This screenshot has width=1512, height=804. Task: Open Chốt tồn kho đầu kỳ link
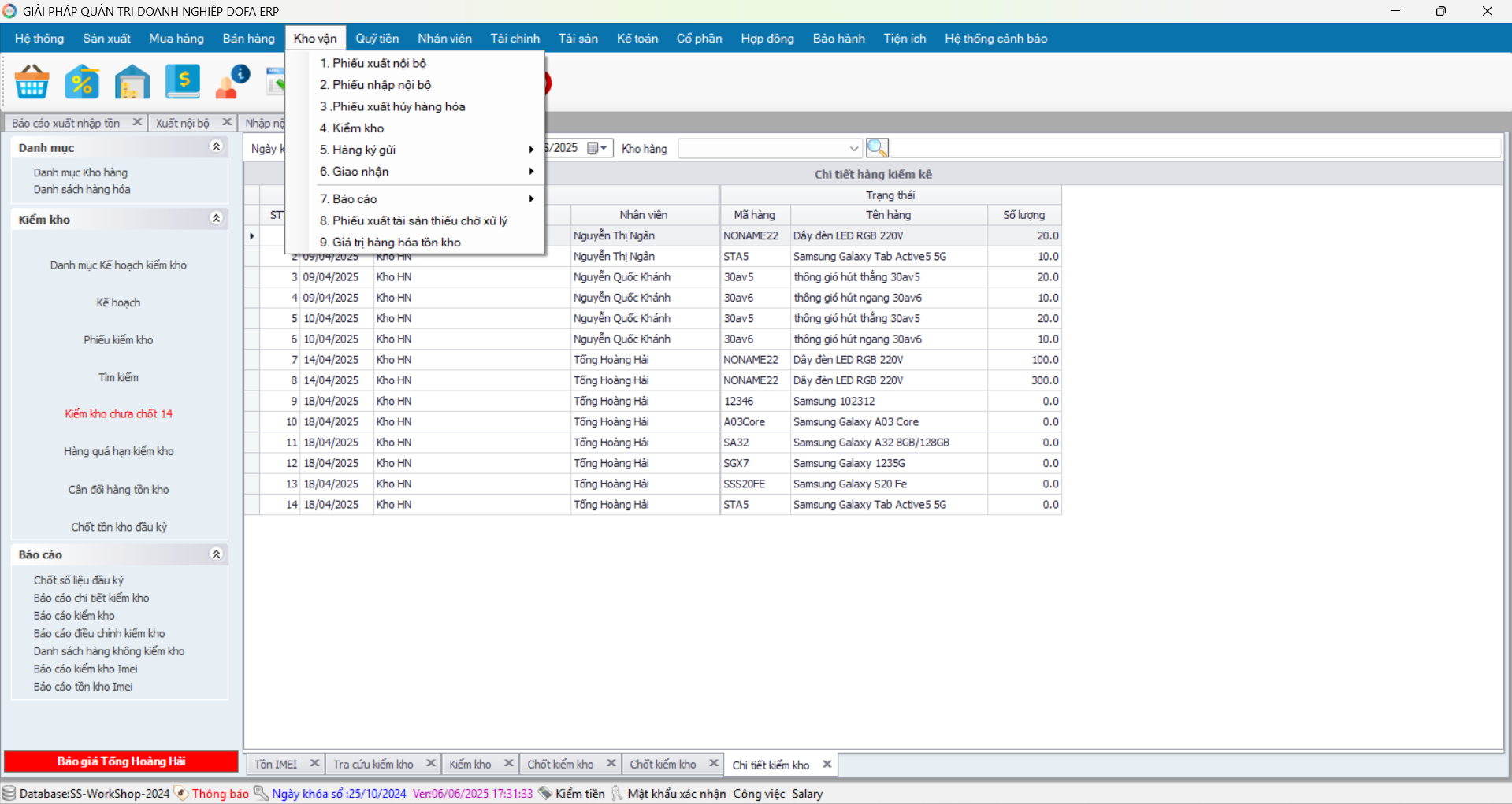[118, 528]
